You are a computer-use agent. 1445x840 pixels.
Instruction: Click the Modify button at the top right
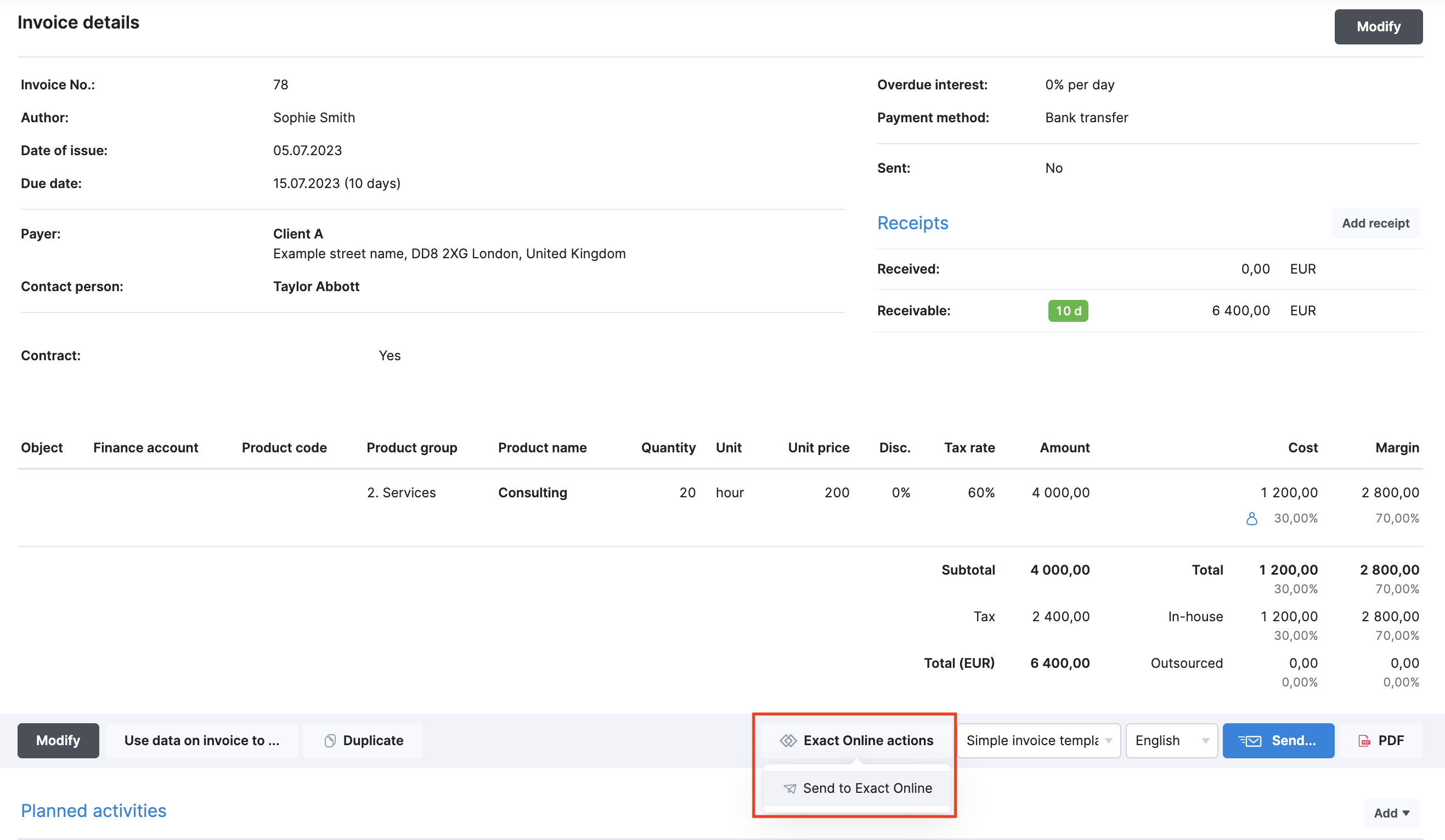1379,26
